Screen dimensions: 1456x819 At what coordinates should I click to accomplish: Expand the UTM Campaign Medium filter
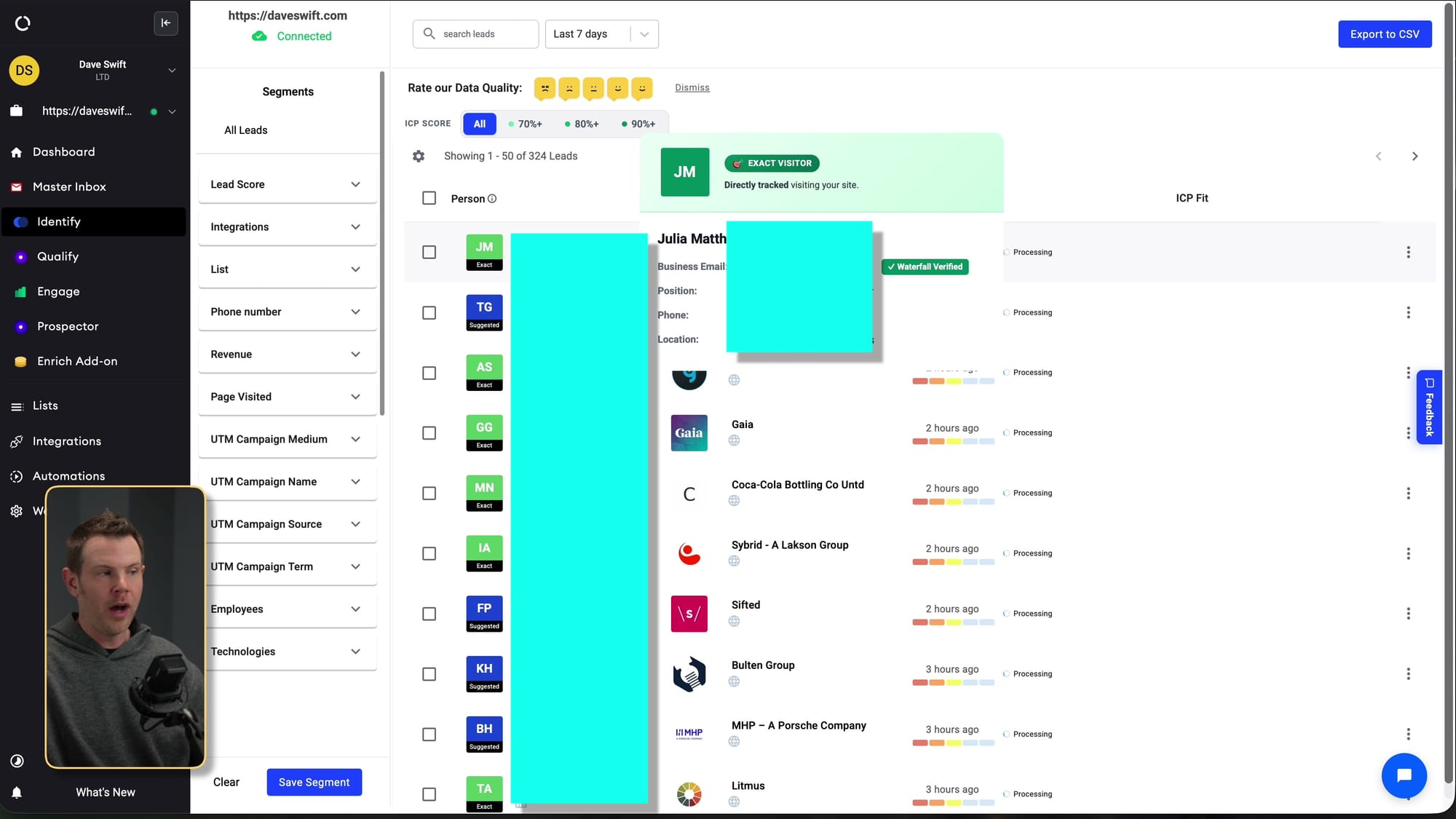pyautogui.click(x=288, y=440)
